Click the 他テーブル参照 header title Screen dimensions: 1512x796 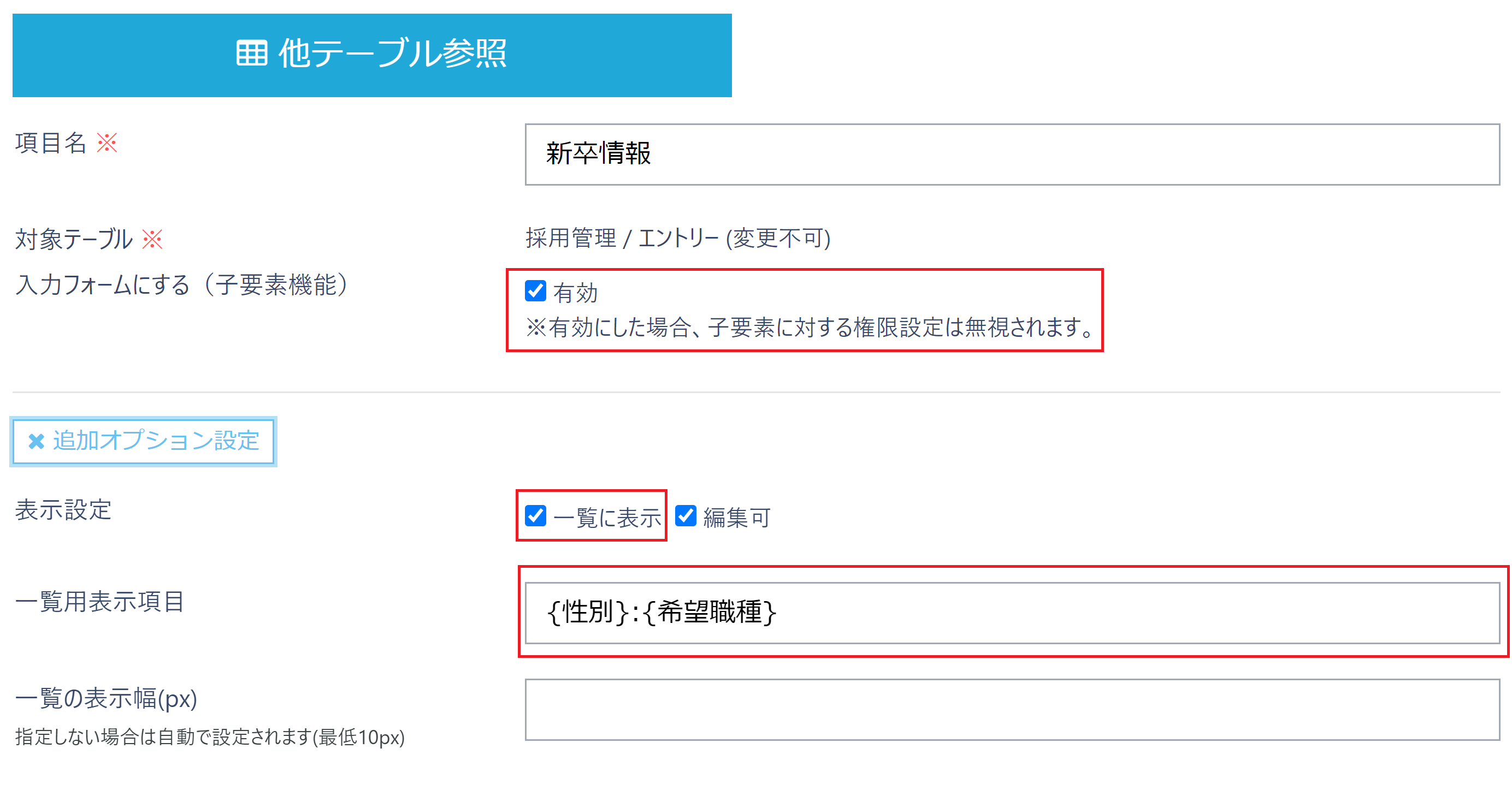coord(392,54)
